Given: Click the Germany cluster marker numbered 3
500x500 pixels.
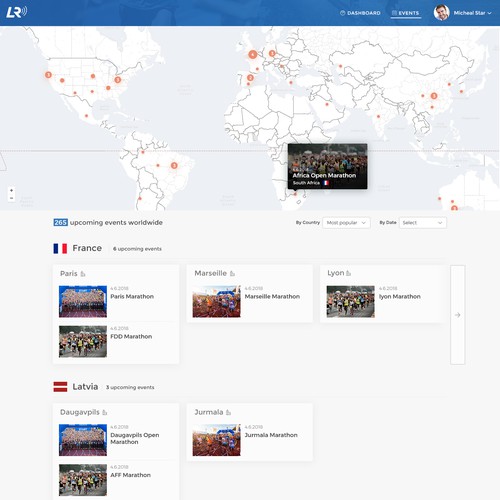Looking at the screenshot, I should [272, 53].
